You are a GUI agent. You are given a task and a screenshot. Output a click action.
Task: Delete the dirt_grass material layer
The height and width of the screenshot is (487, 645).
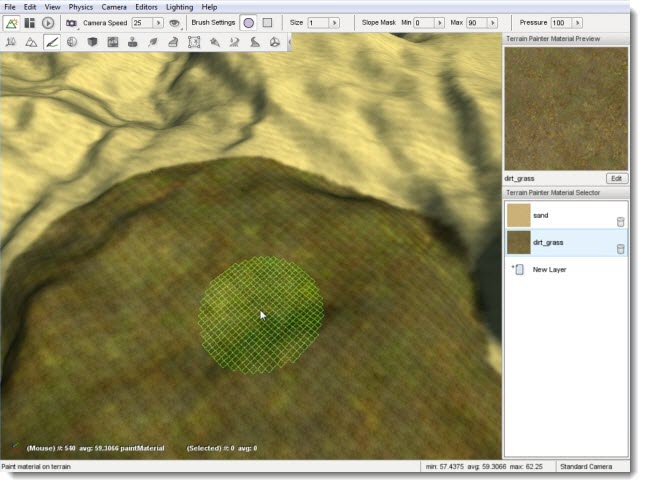[x=619, y=249]
